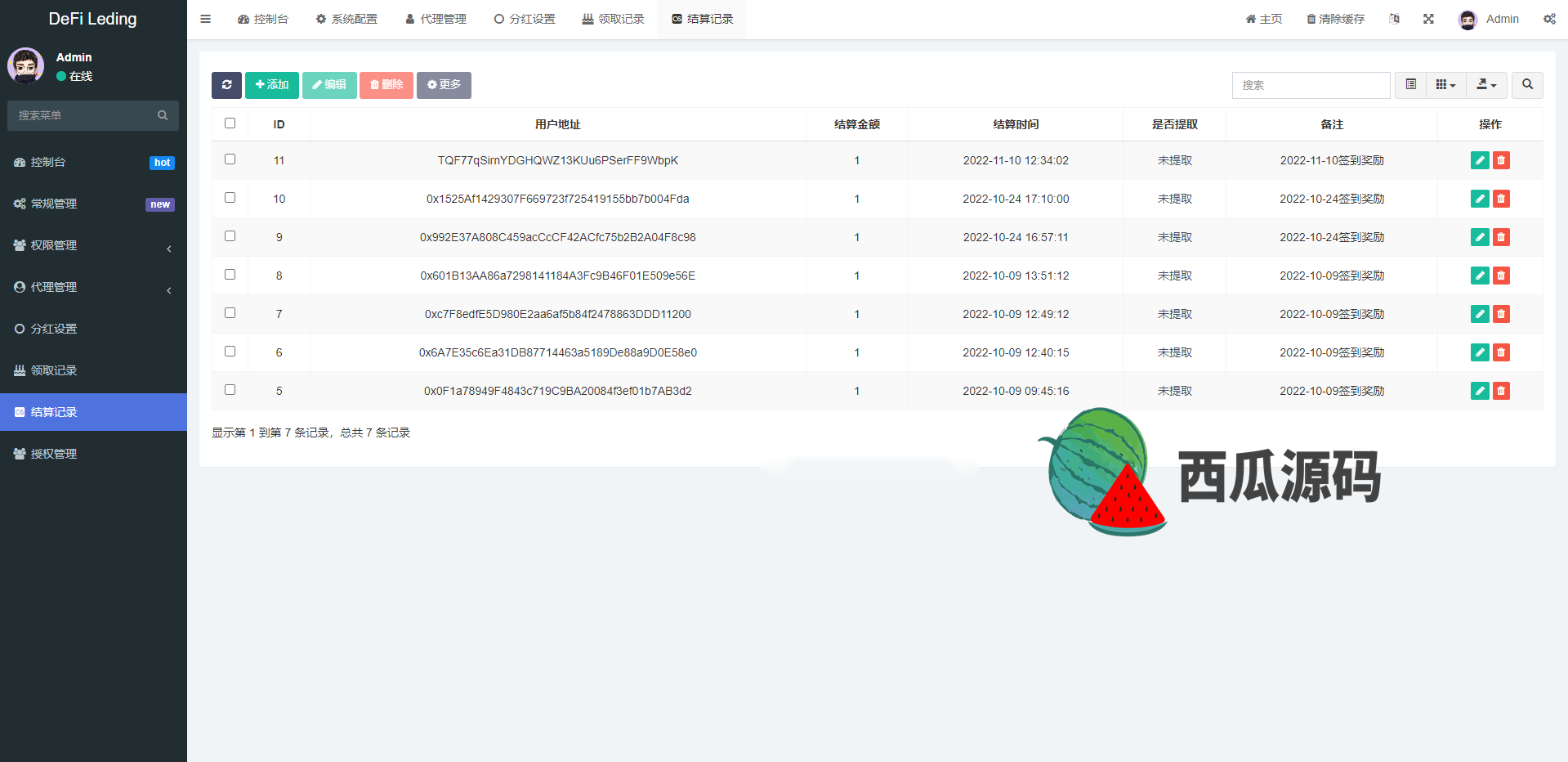This screenshot has width=1568, height=762.
Task: Check the checkbox for row ID 5
Action: [230, 390]
